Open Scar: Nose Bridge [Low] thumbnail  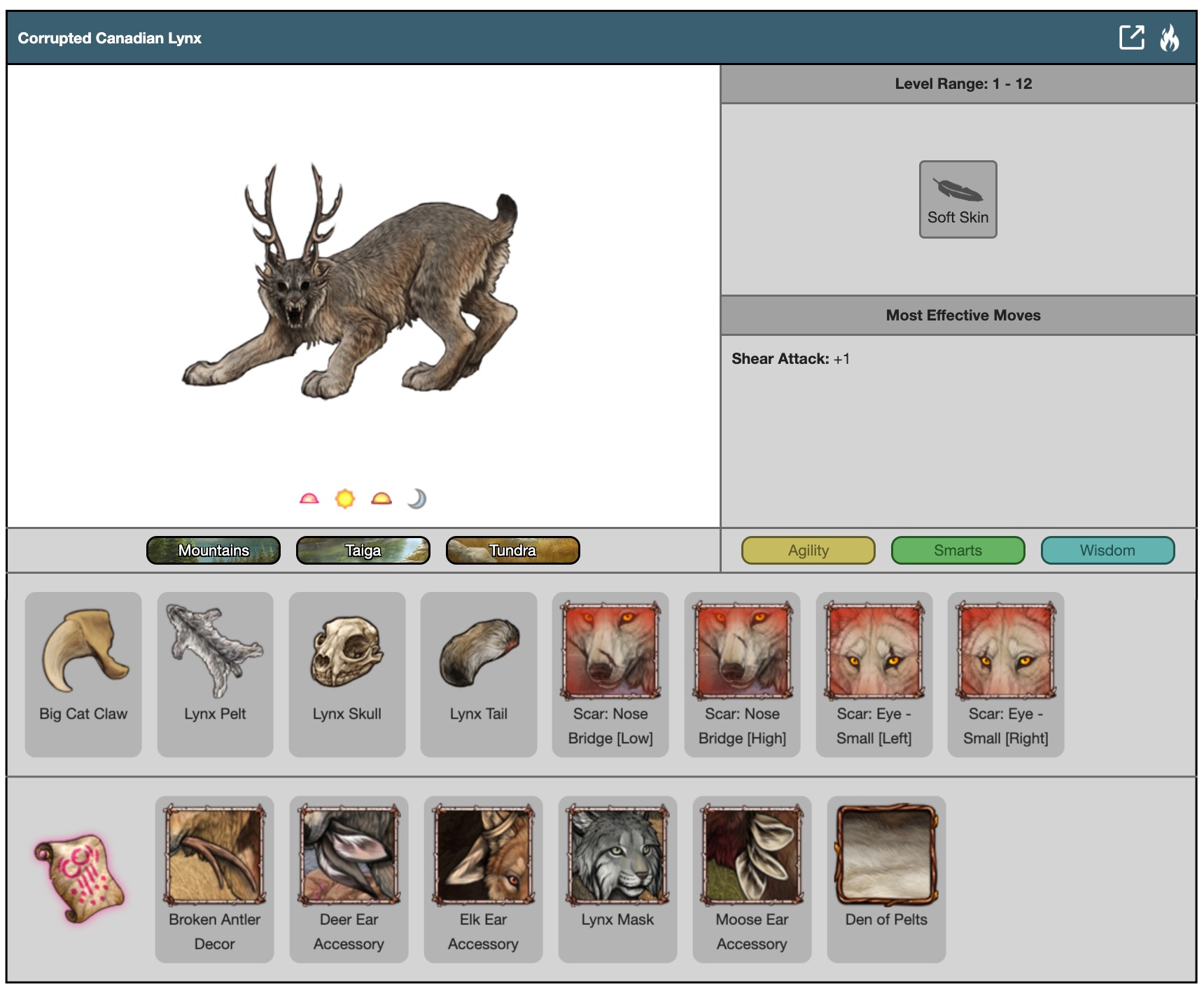click(610, 651)
